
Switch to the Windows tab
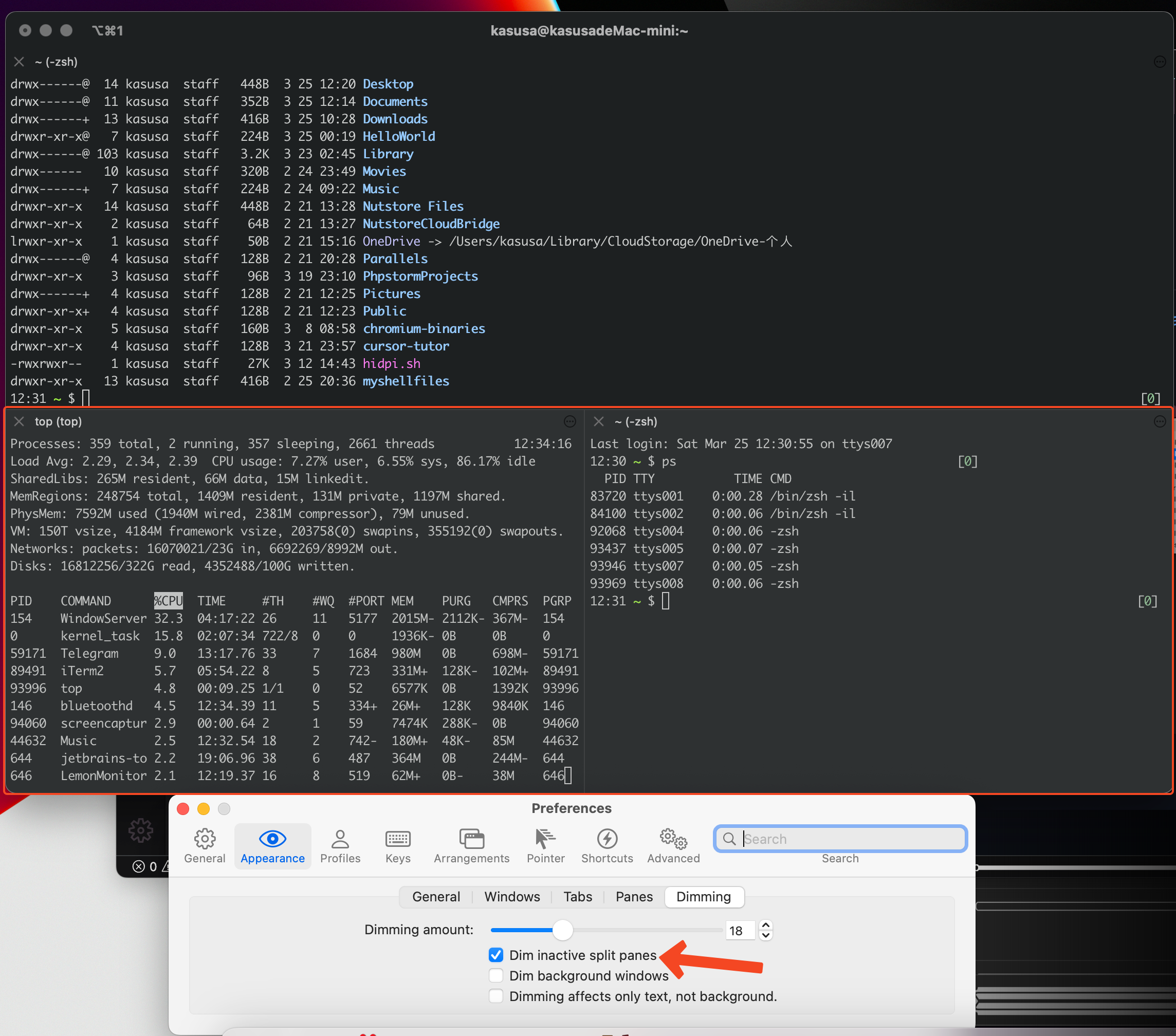point(511,897)
